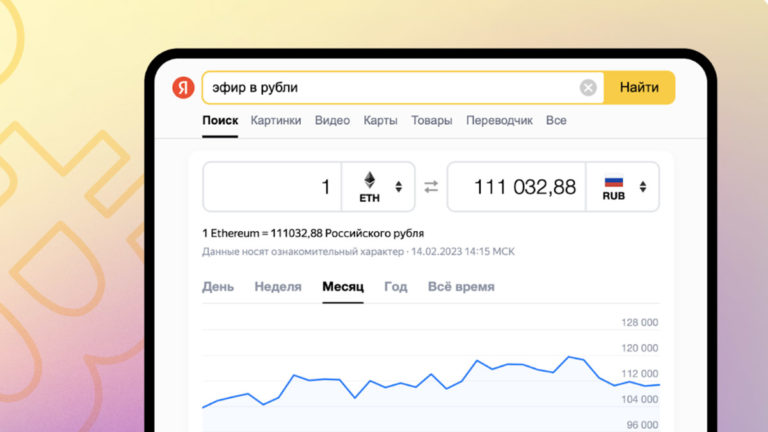768x432 pixels.
Task: Expand the Все menu item
Action: (x=556, y=120)
